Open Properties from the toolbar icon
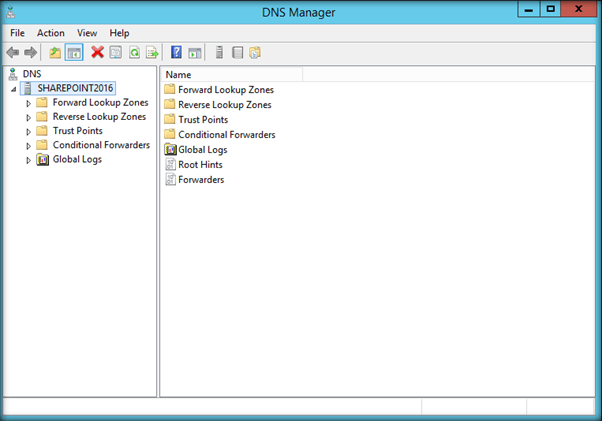The image size is (602, 421). (116, 52)
